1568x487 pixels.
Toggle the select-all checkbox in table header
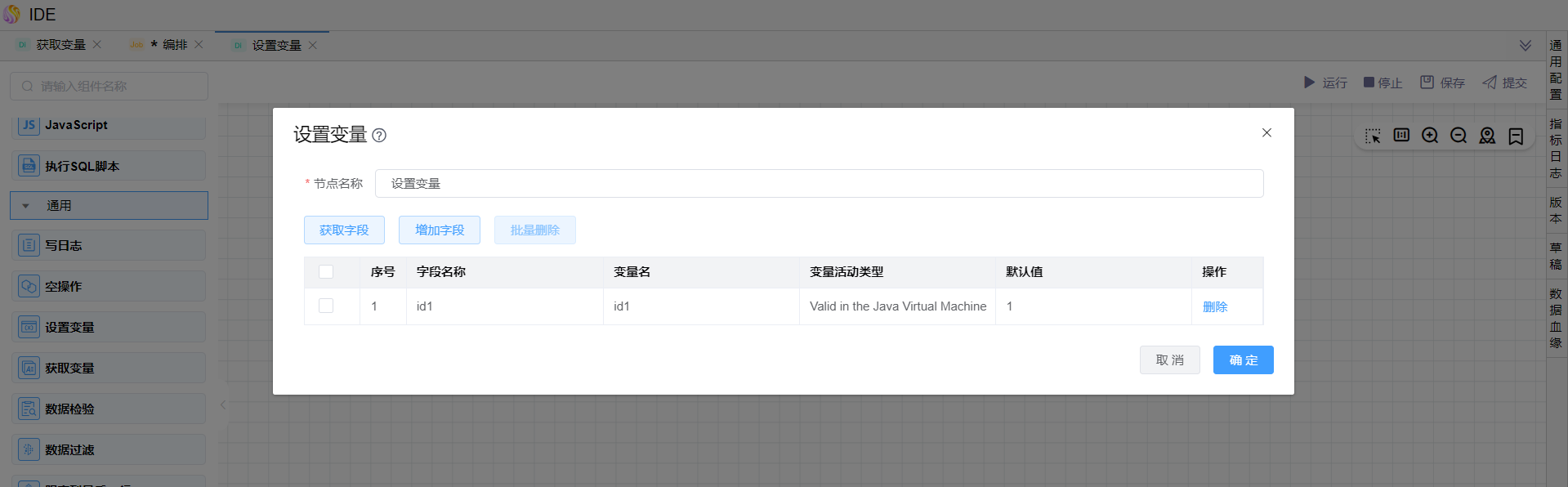(x=326, y=272)
